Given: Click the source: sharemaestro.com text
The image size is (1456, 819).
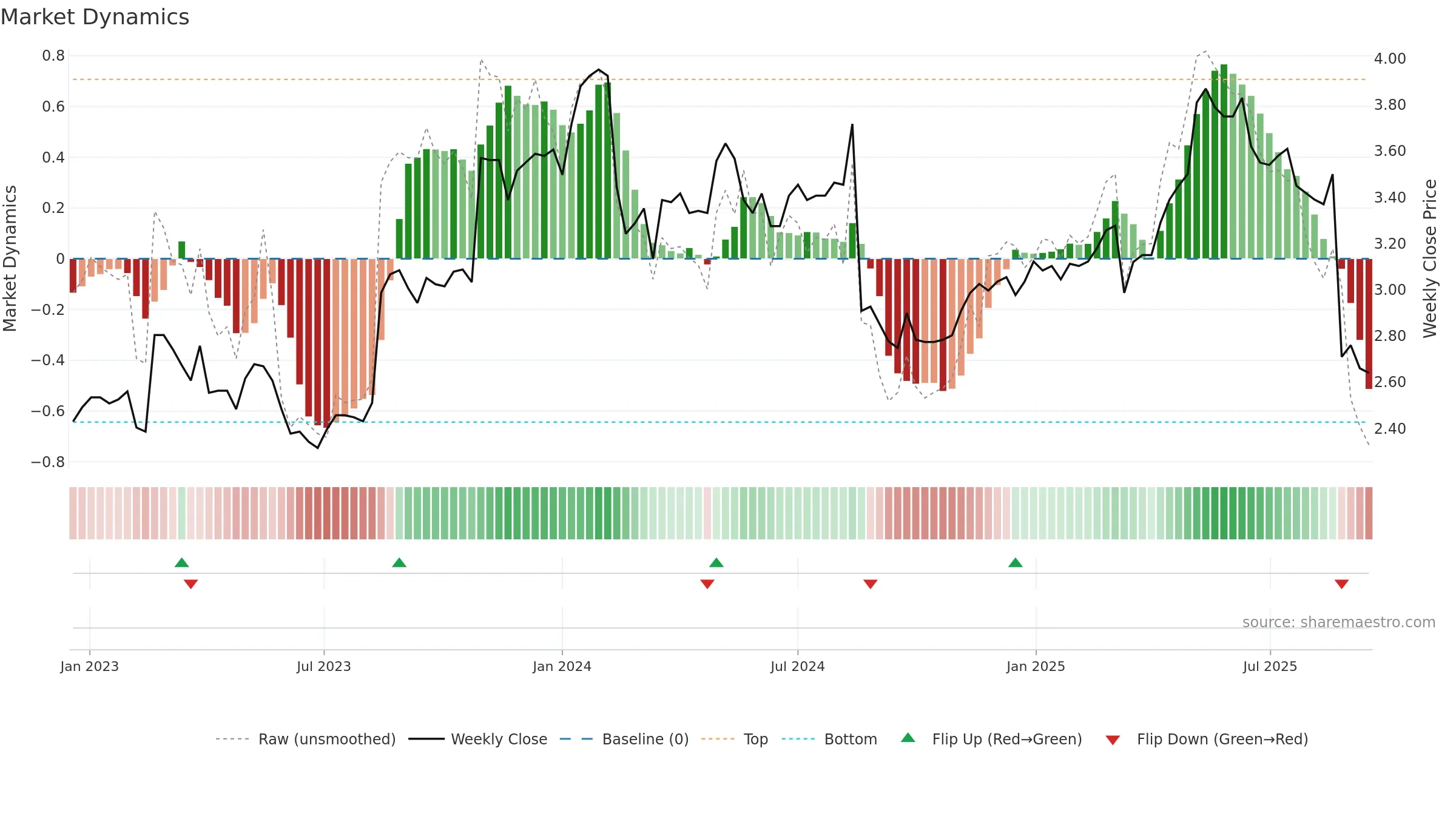Looking at the screenshot, I should coord(1339,622).
